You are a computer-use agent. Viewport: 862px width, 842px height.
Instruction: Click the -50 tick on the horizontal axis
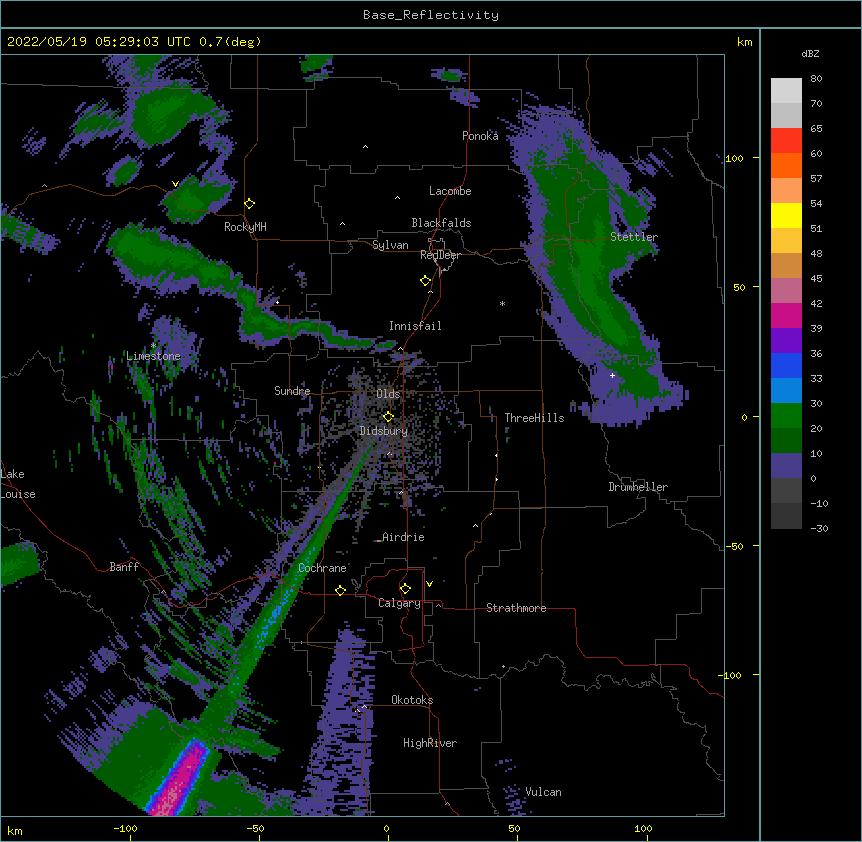pyautogui.click(x=255, y=828)
